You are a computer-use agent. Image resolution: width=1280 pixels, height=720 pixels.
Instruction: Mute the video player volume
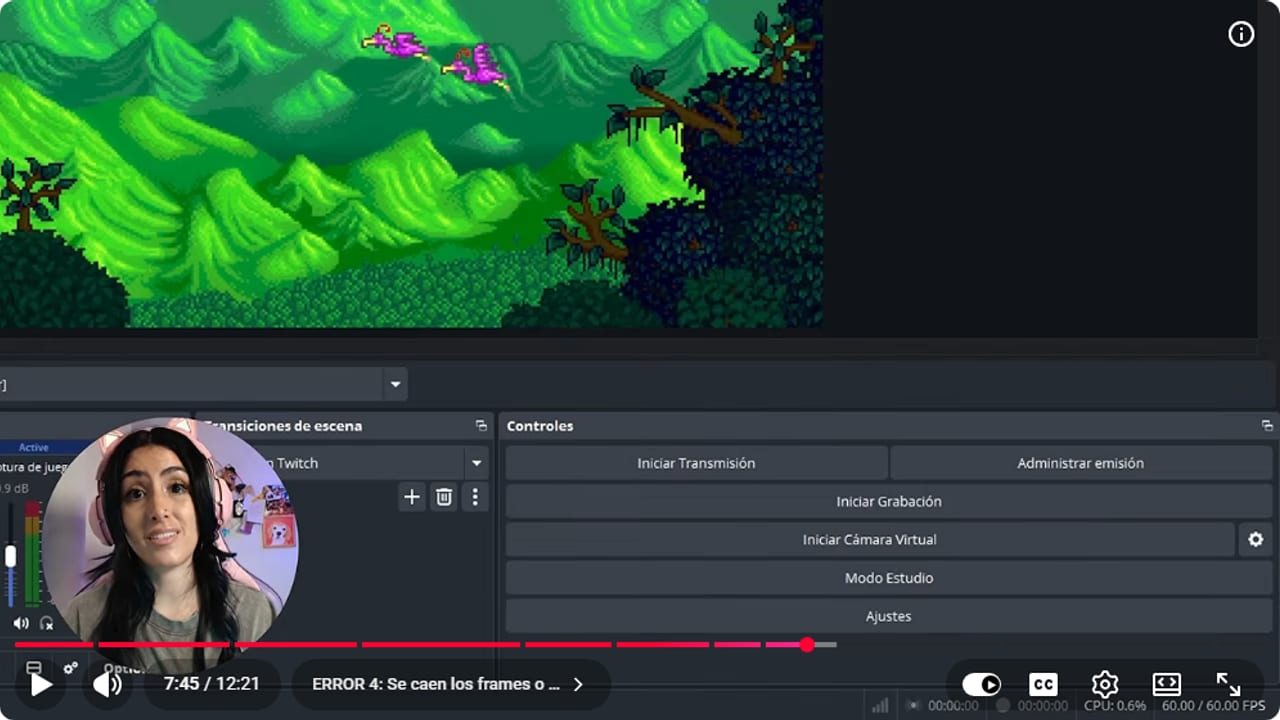[x=107, y=684]
